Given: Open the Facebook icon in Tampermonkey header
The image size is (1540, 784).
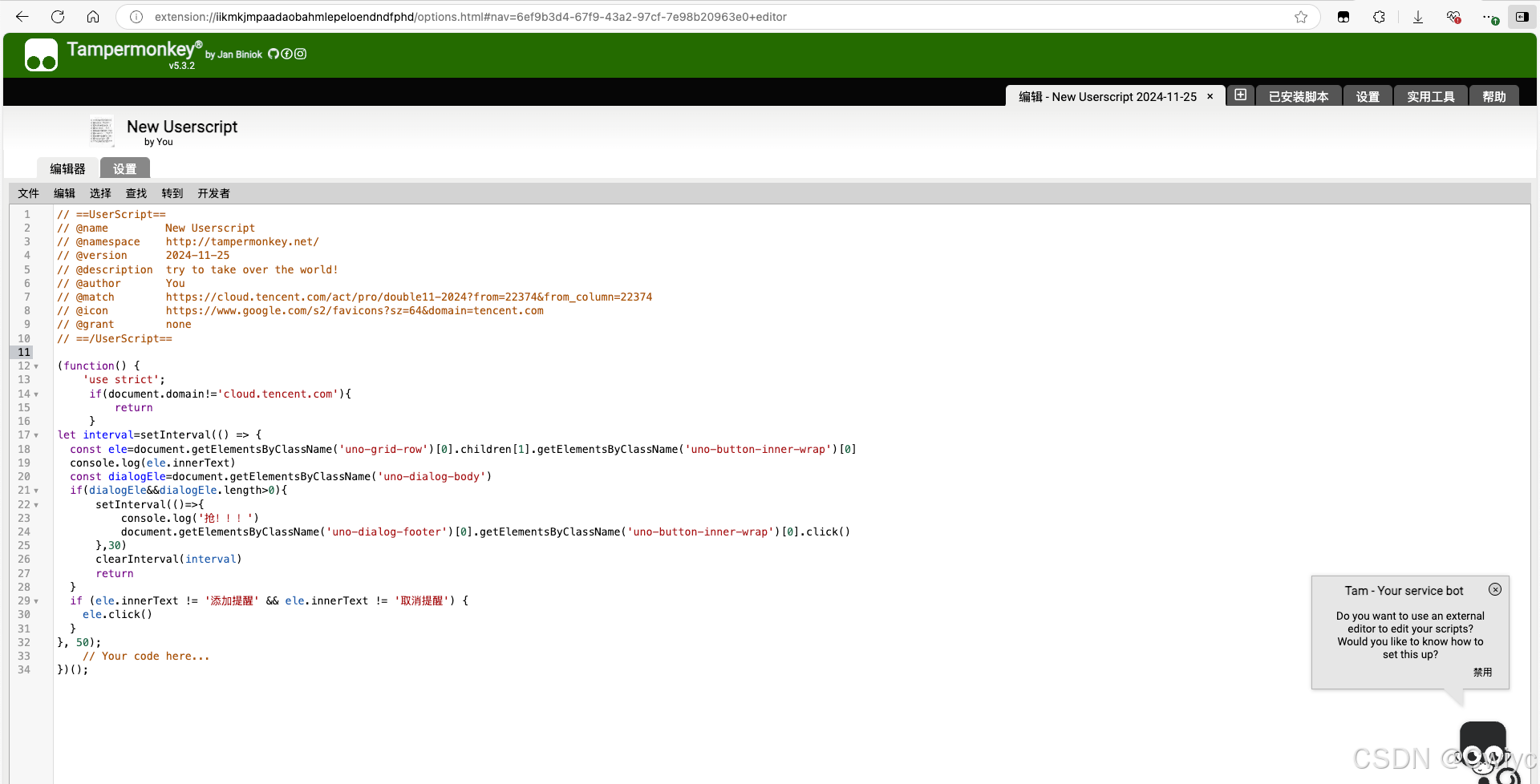Looking at the screenshot, I should tap(287, 54).
